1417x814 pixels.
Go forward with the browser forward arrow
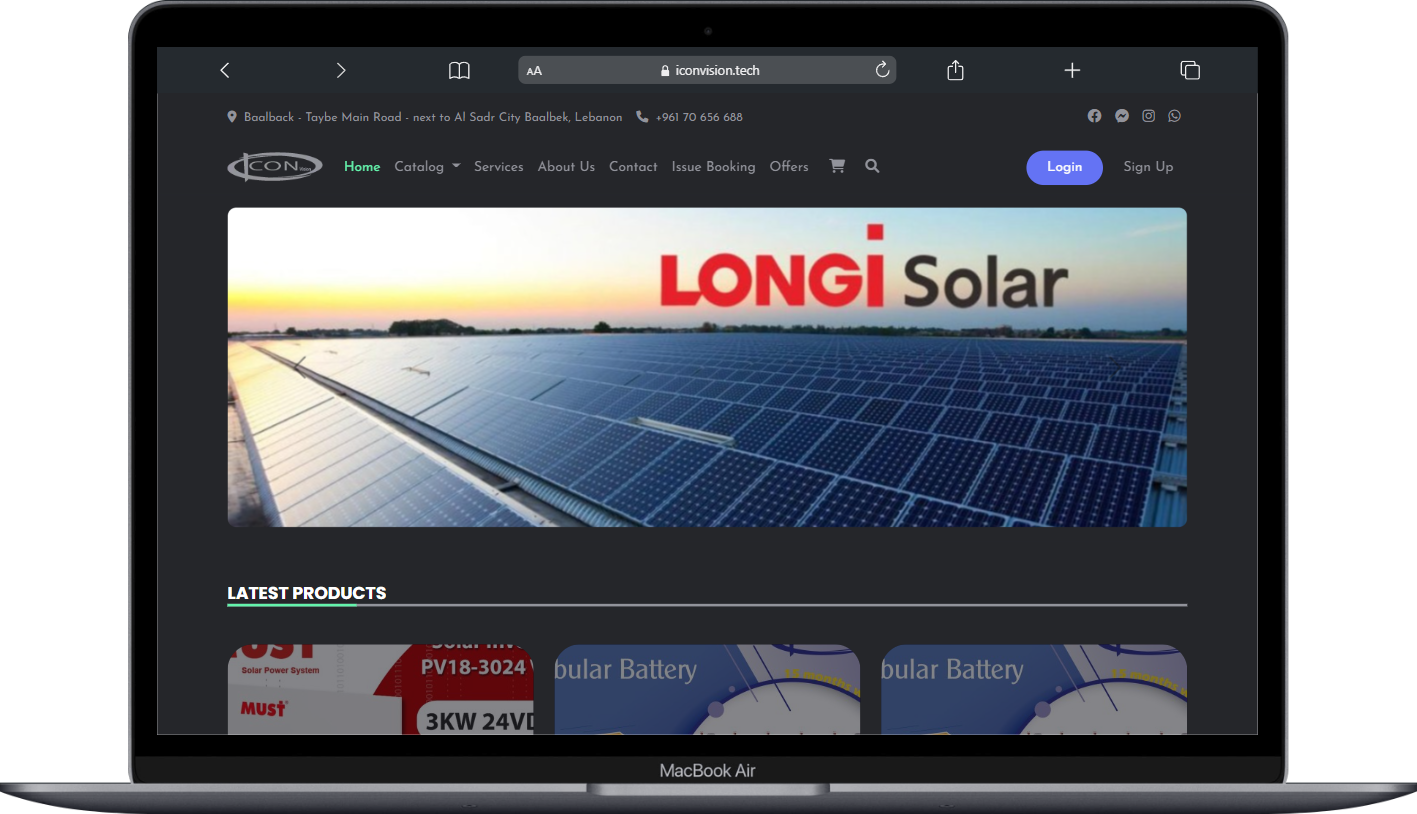341,70
